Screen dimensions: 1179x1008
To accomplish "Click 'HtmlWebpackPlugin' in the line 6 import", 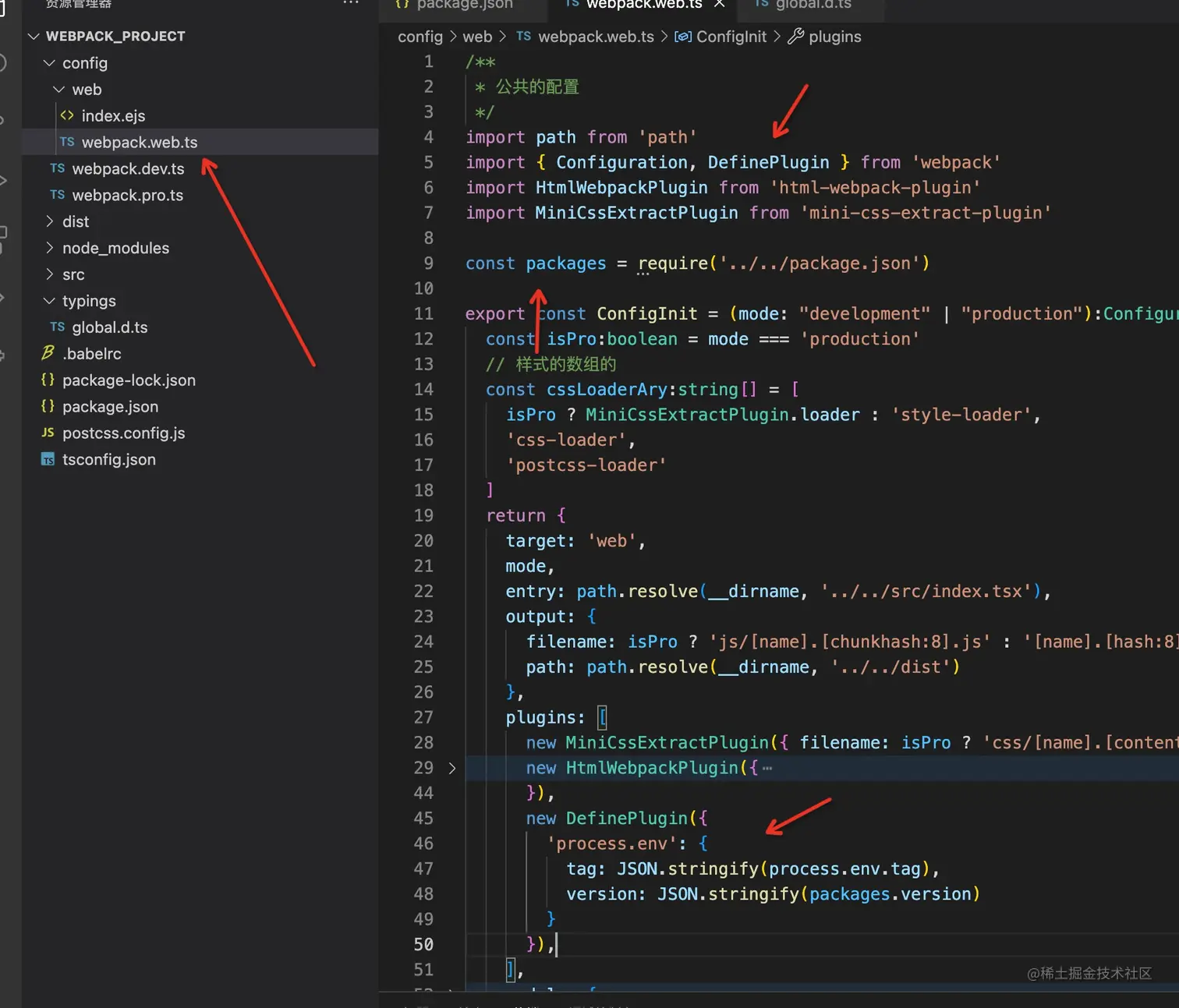I will 621,188.
